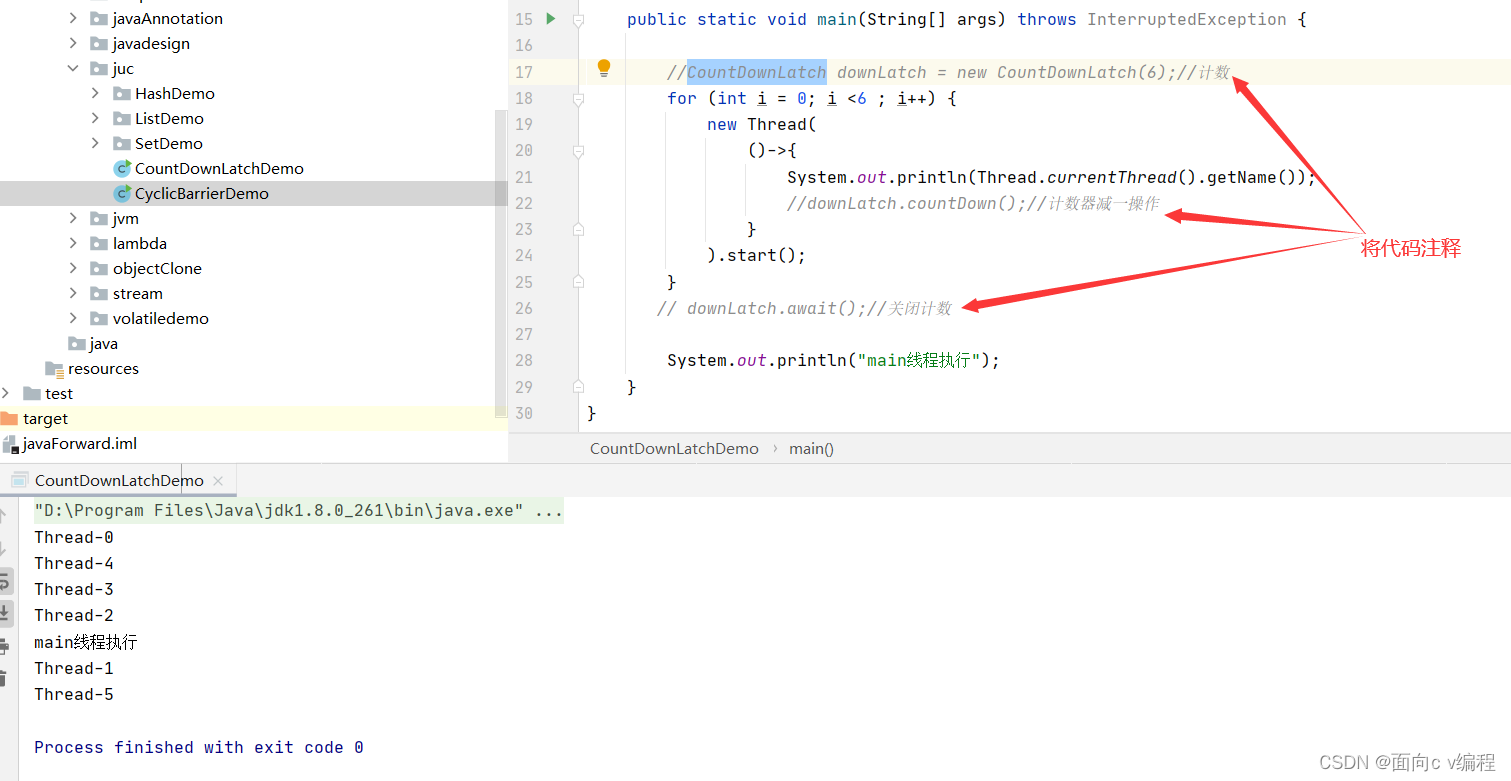
Task: Click the yellow lightbulb intention icon
Action: [x=603, y=68]
